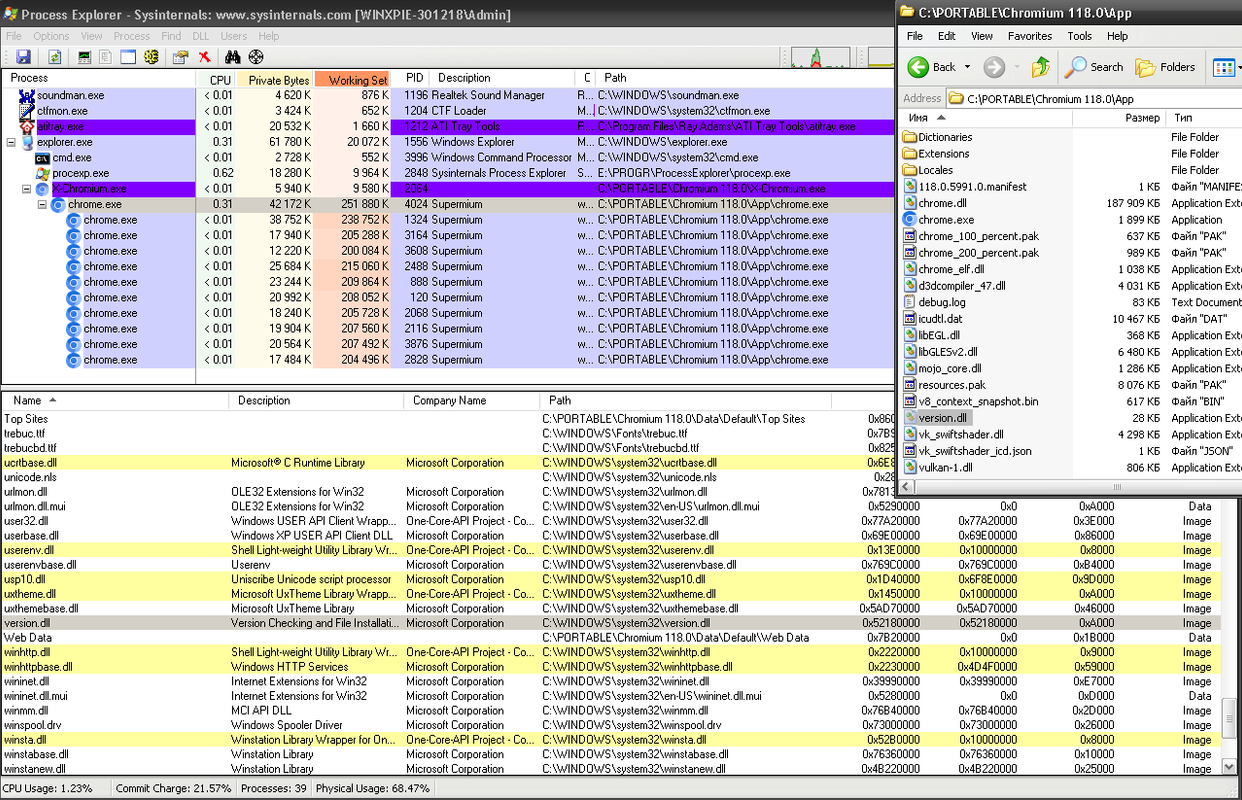Click the green Back arrow in Explorer
The image size is (1242, 800).
click(x=918, y=67)
